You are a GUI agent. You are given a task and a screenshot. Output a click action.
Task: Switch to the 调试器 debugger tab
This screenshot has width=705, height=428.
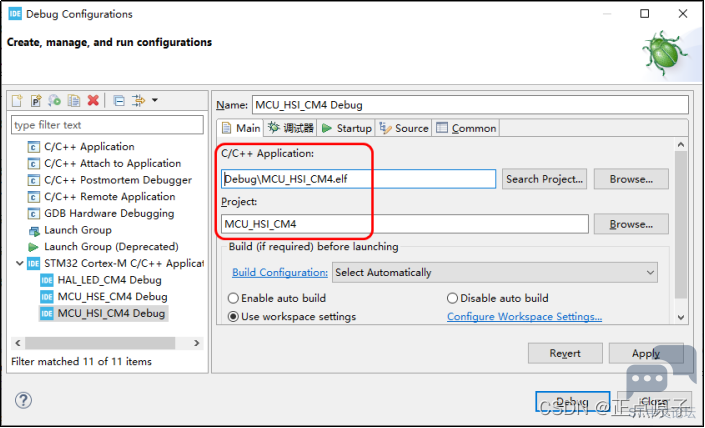click(291, 128)
